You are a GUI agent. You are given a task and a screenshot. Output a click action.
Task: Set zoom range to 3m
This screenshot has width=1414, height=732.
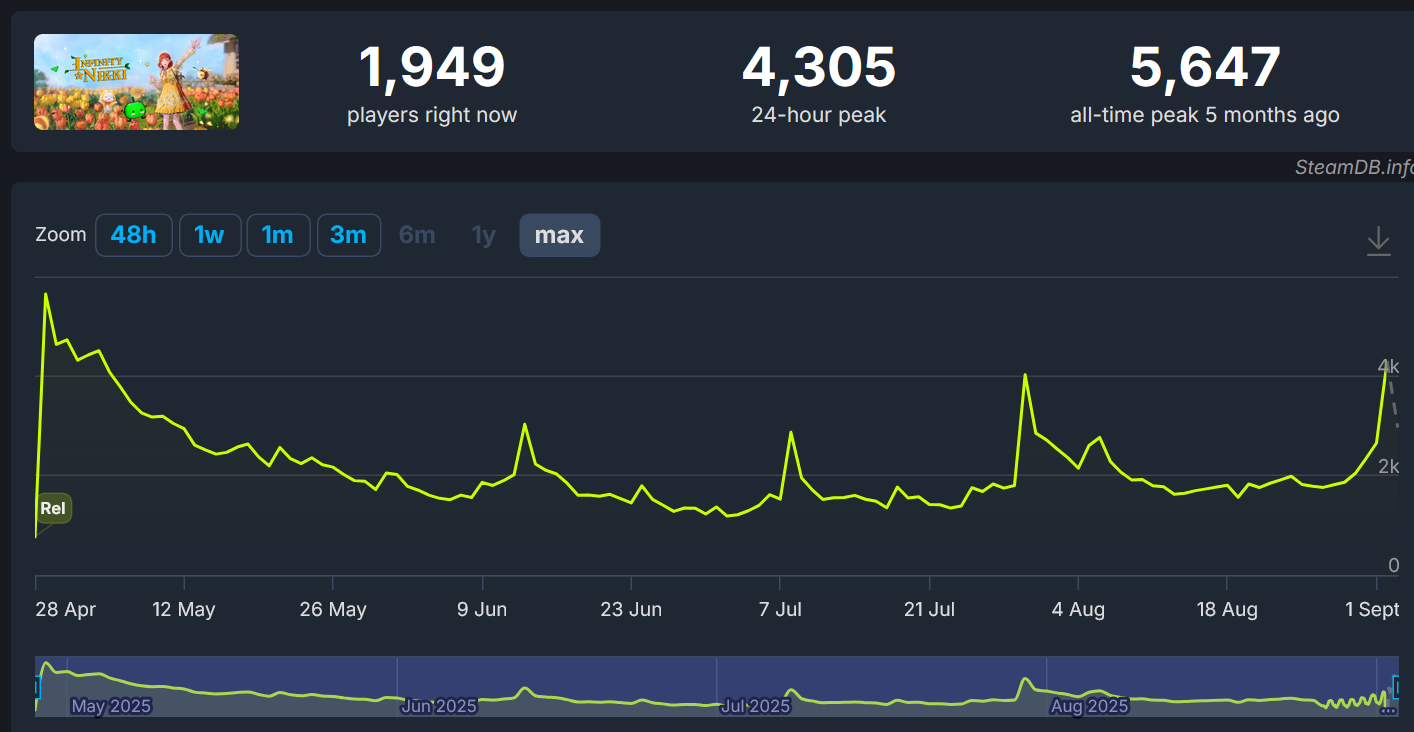pyautogui.click(x=349, y=235)
